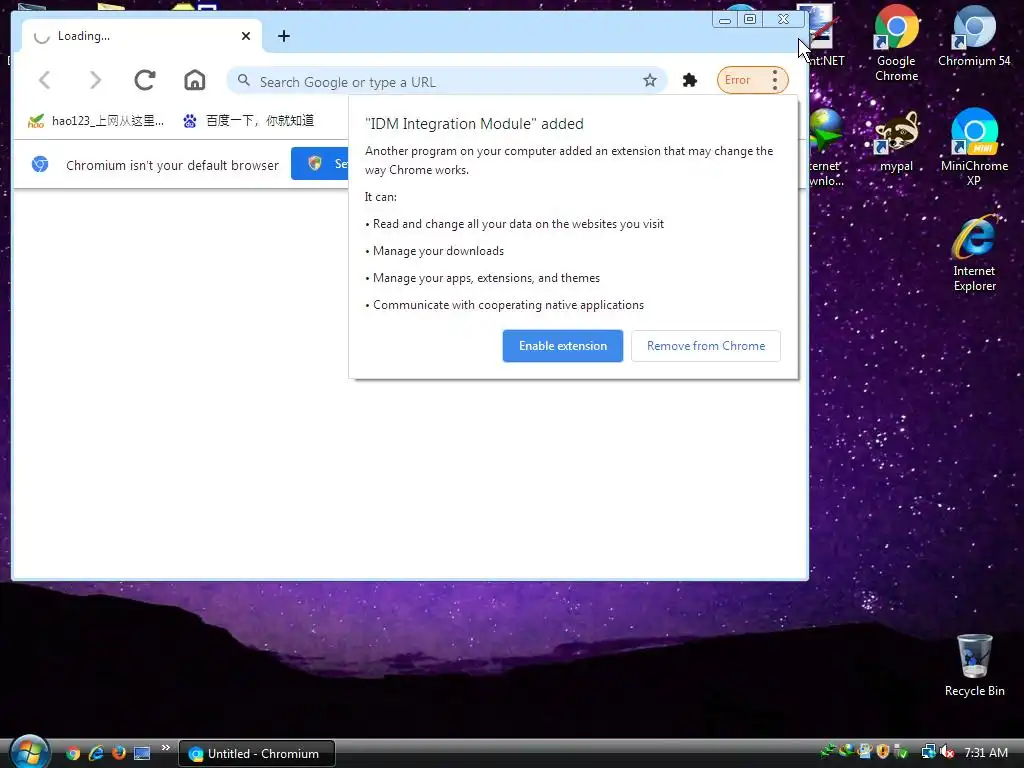Open a new tab with plus icon
Viewport: 1024px width, 768px height.
click(283, 36)
